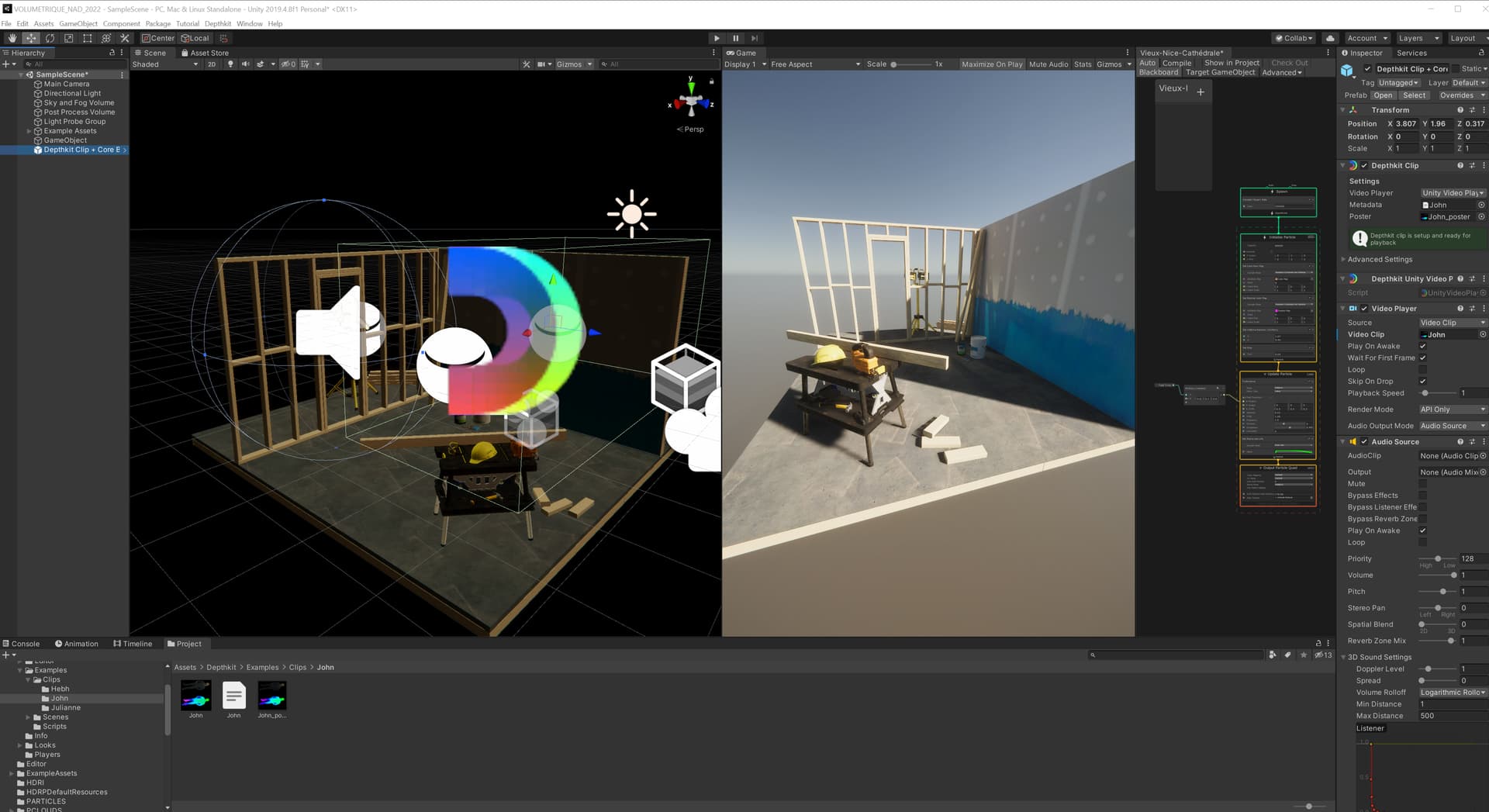Image resolution: width=1489 pixels, height=812 pixels.
Task: Open the Layers dropdown
Action: tap(1418, 38)
